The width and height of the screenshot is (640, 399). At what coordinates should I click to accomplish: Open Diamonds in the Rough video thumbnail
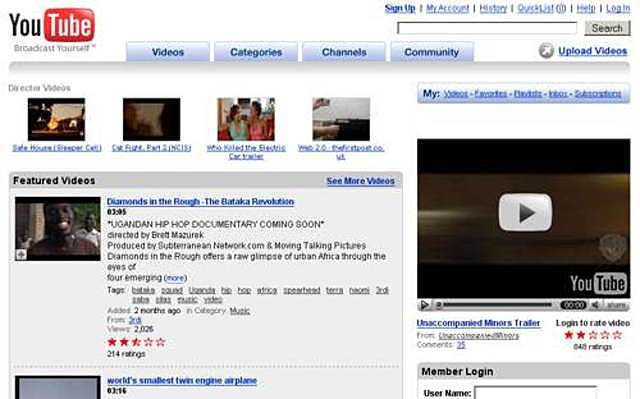point(58,228)
